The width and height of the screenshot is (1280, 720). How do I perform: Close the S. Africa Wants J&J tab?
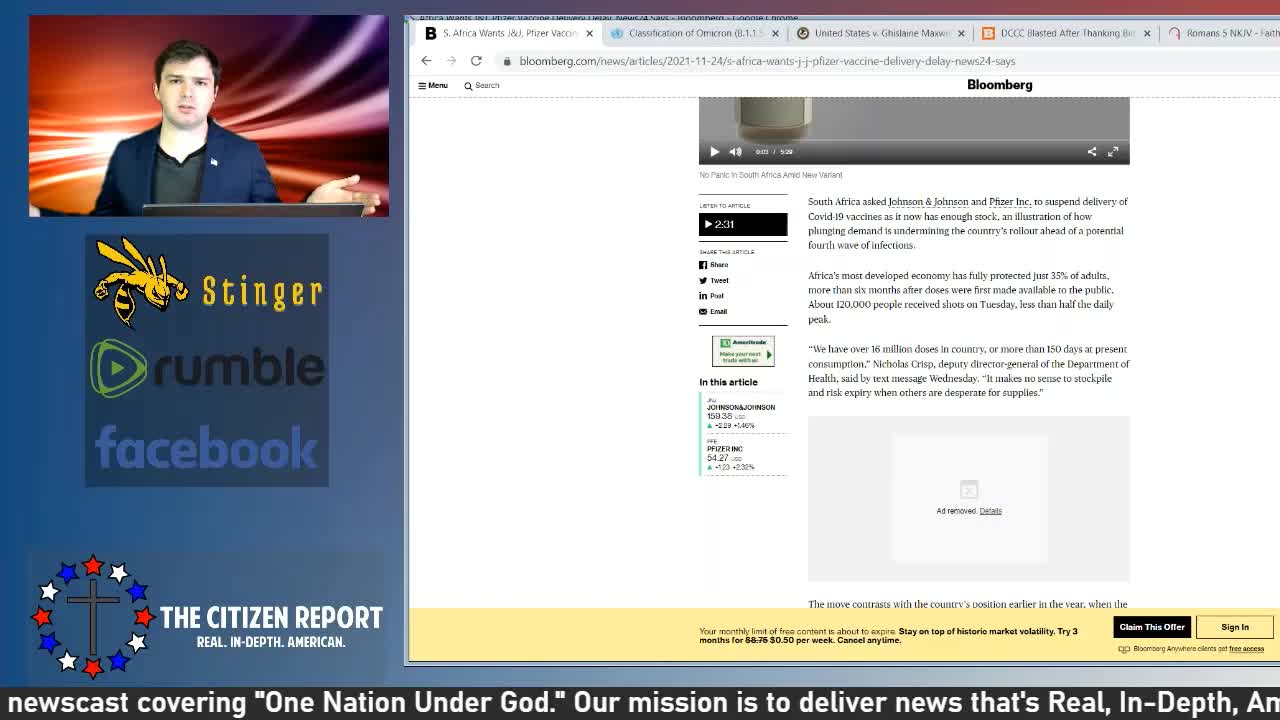pos(589,33)
